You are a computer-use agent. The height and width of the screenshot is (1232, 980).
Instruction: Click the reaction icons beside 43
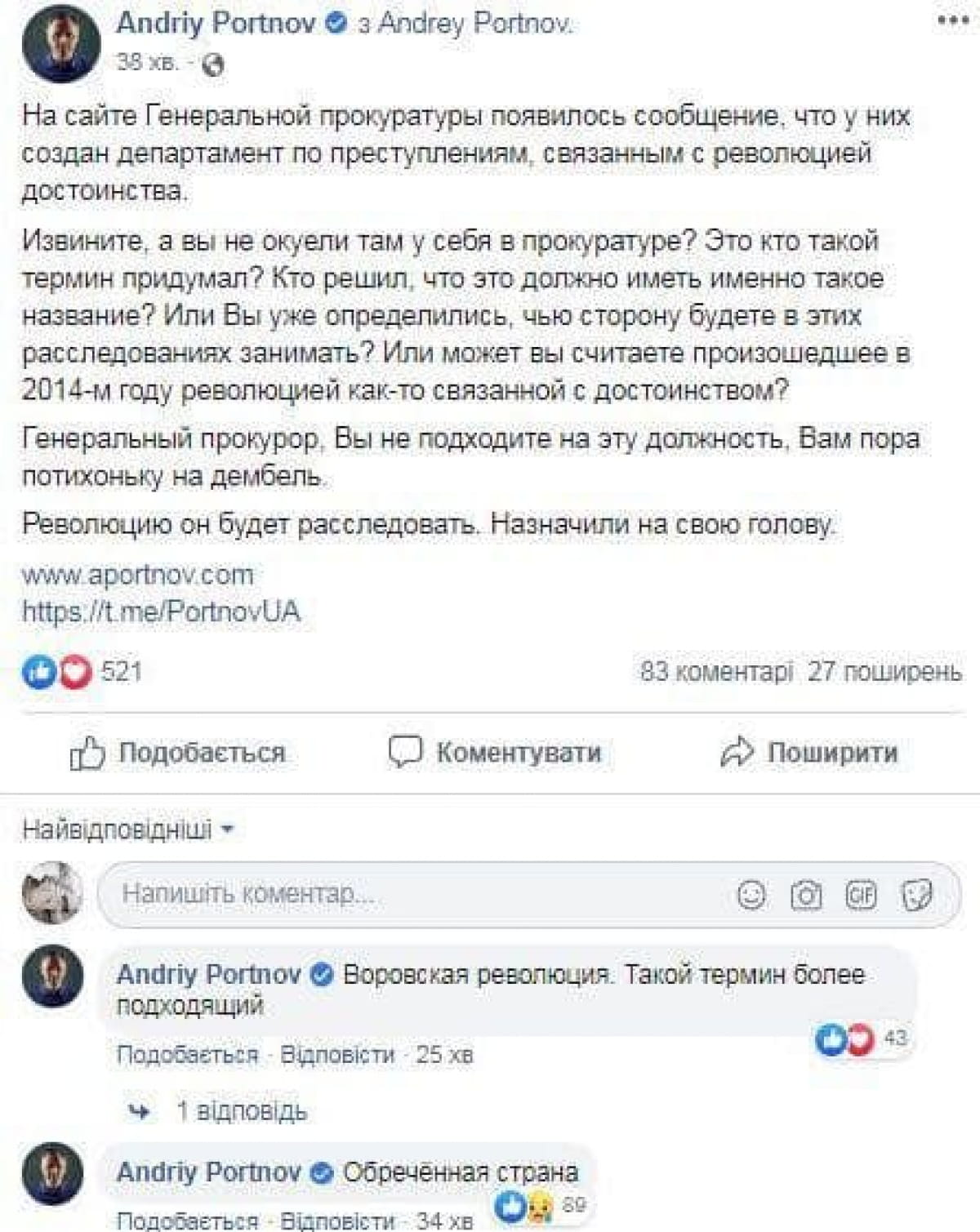[x=844, y=1039]
